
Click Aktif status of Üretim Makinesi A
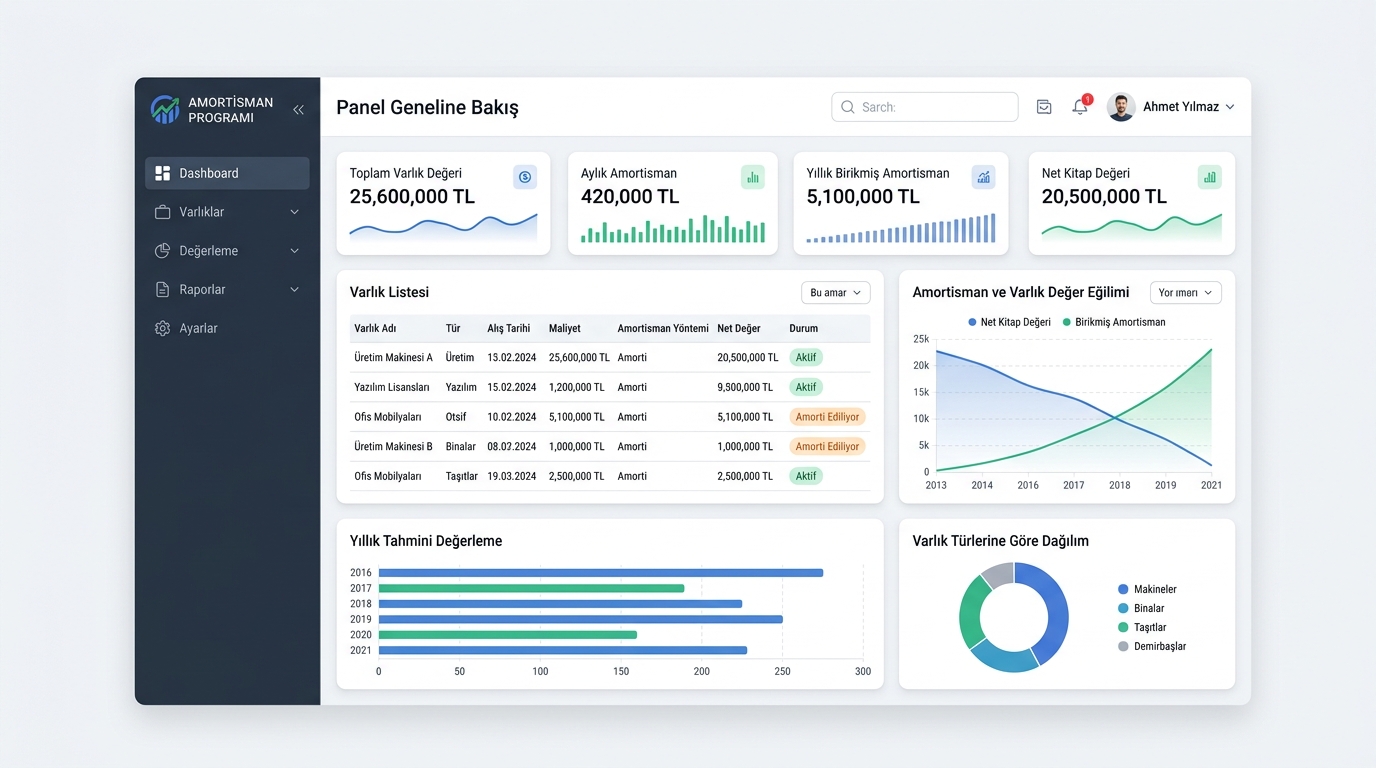[x=806, y=357]
